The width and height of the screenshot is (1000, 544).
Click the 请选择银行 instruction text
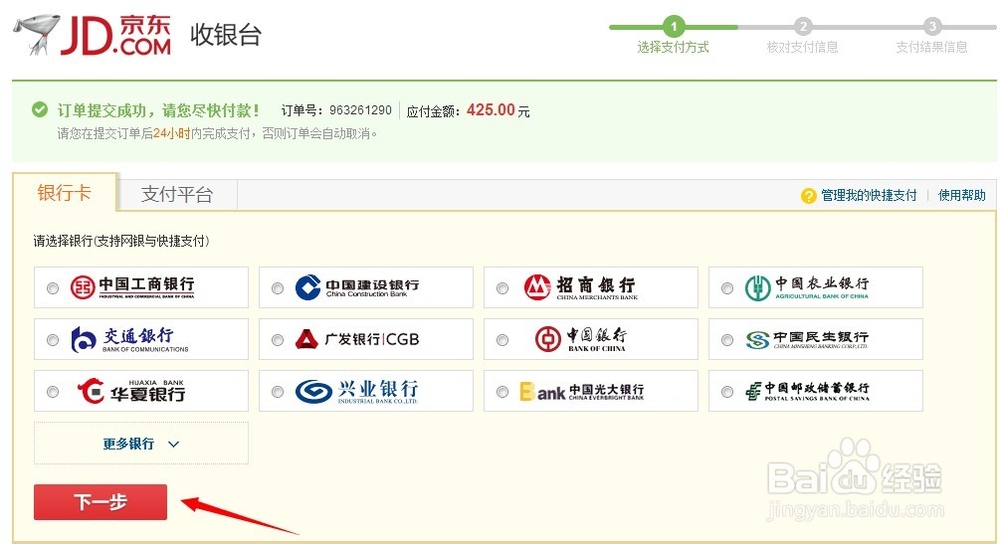pos(121,241)
